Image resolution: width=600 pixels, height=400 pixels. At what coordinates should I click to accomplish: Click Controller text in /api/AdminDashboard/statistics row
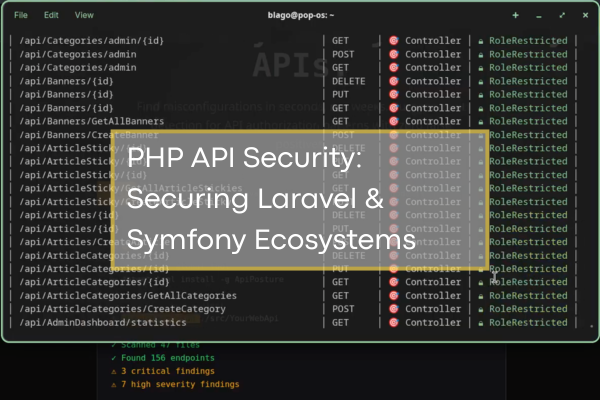[433, 323]
